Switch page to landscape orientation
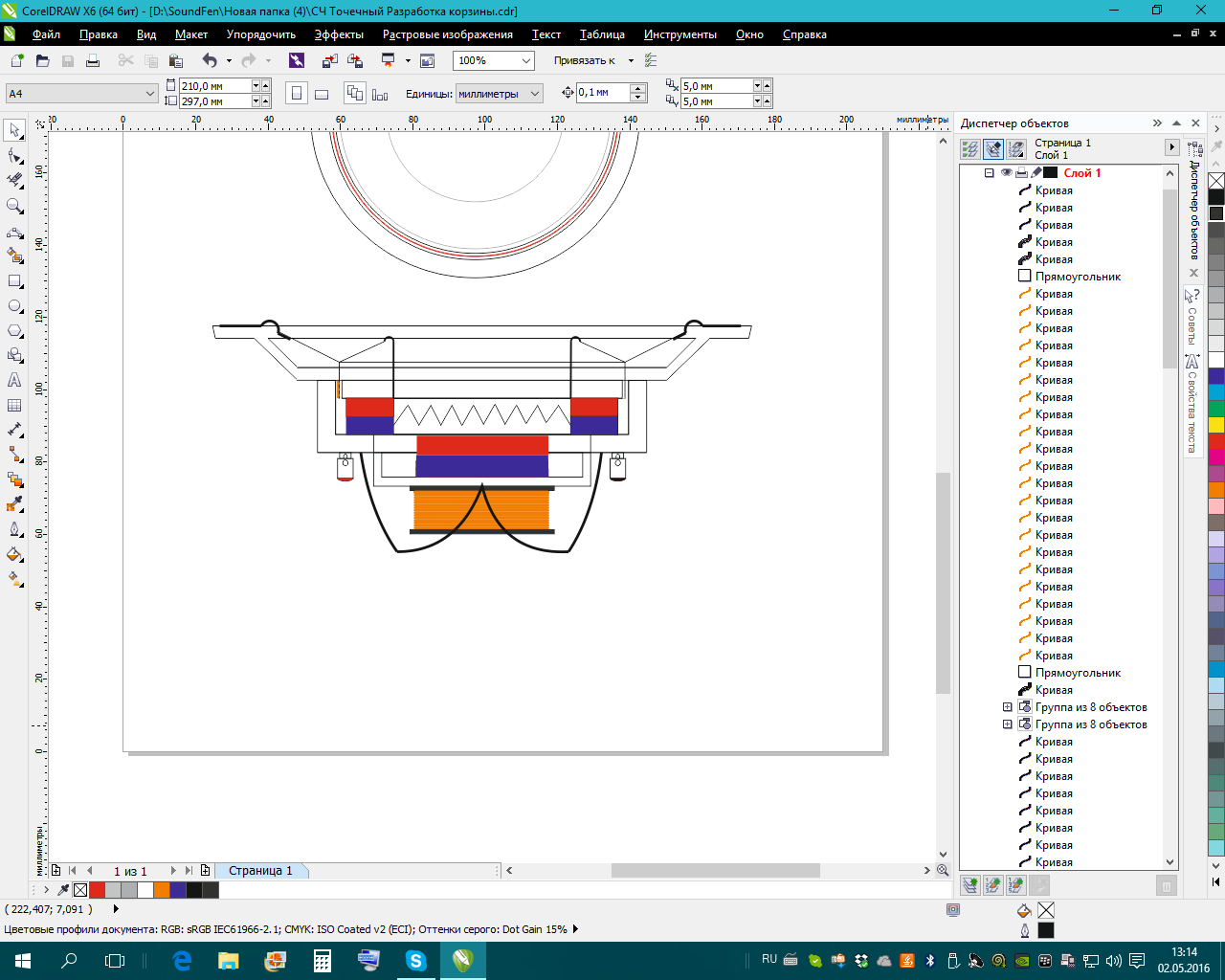 [322, 94]
